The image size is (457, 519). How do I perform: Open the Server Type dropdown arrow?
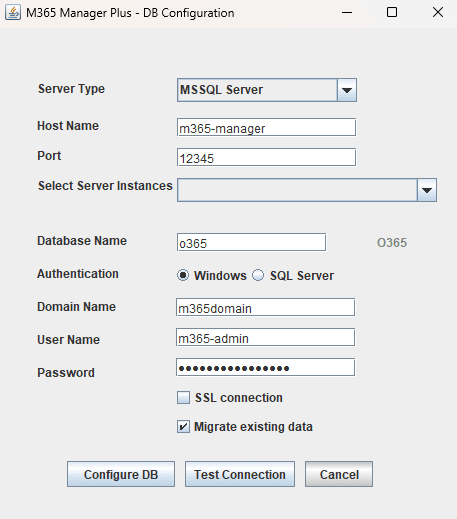[347, 90]
